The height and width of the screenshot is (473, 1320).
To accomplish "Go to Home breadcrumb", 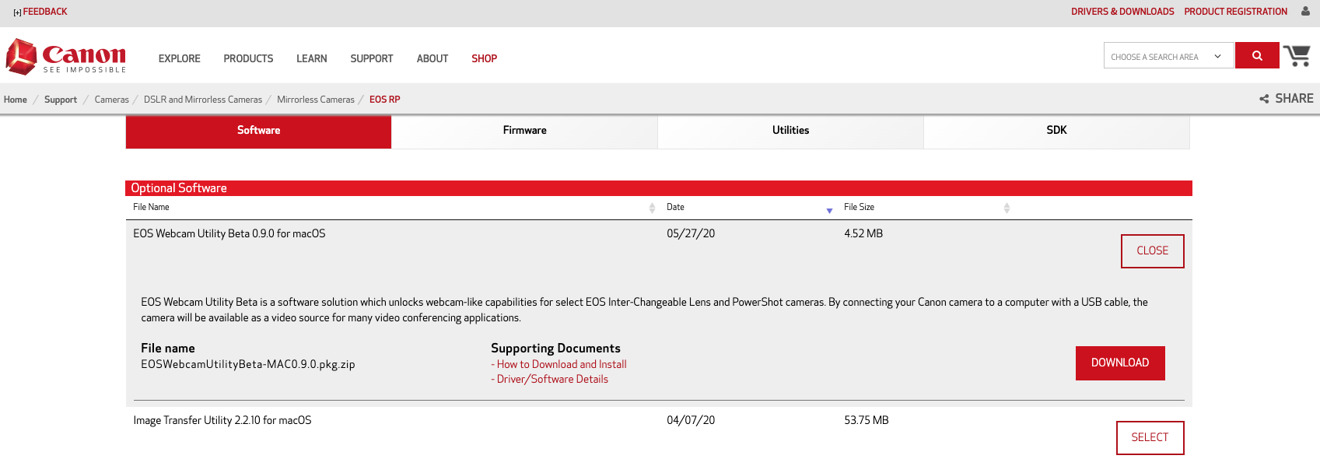I will (15, 100).
